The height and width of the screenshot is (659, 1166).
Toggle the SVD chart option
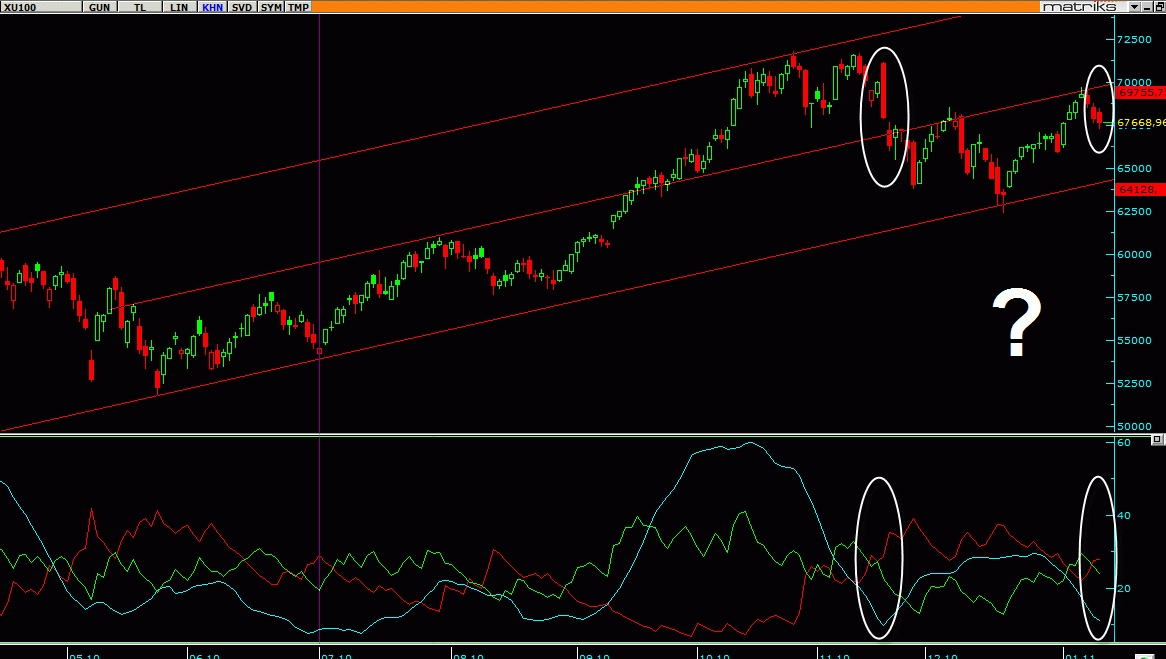tap(242, 7)
